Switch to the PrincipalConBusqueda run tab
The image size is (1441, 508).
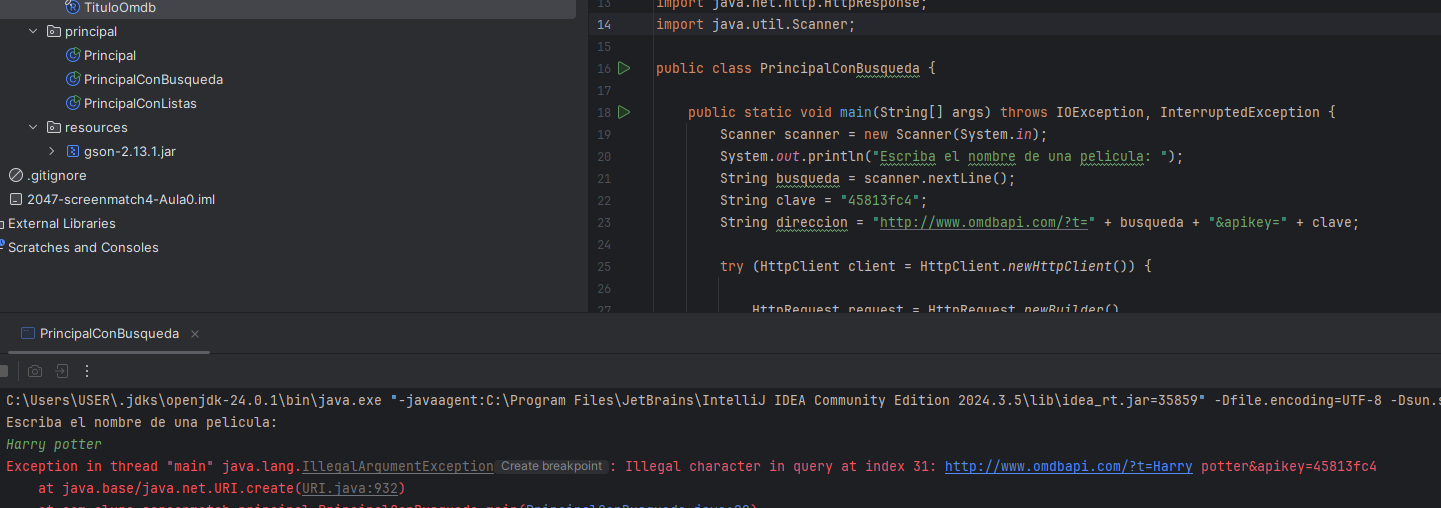tap(109, 333)
